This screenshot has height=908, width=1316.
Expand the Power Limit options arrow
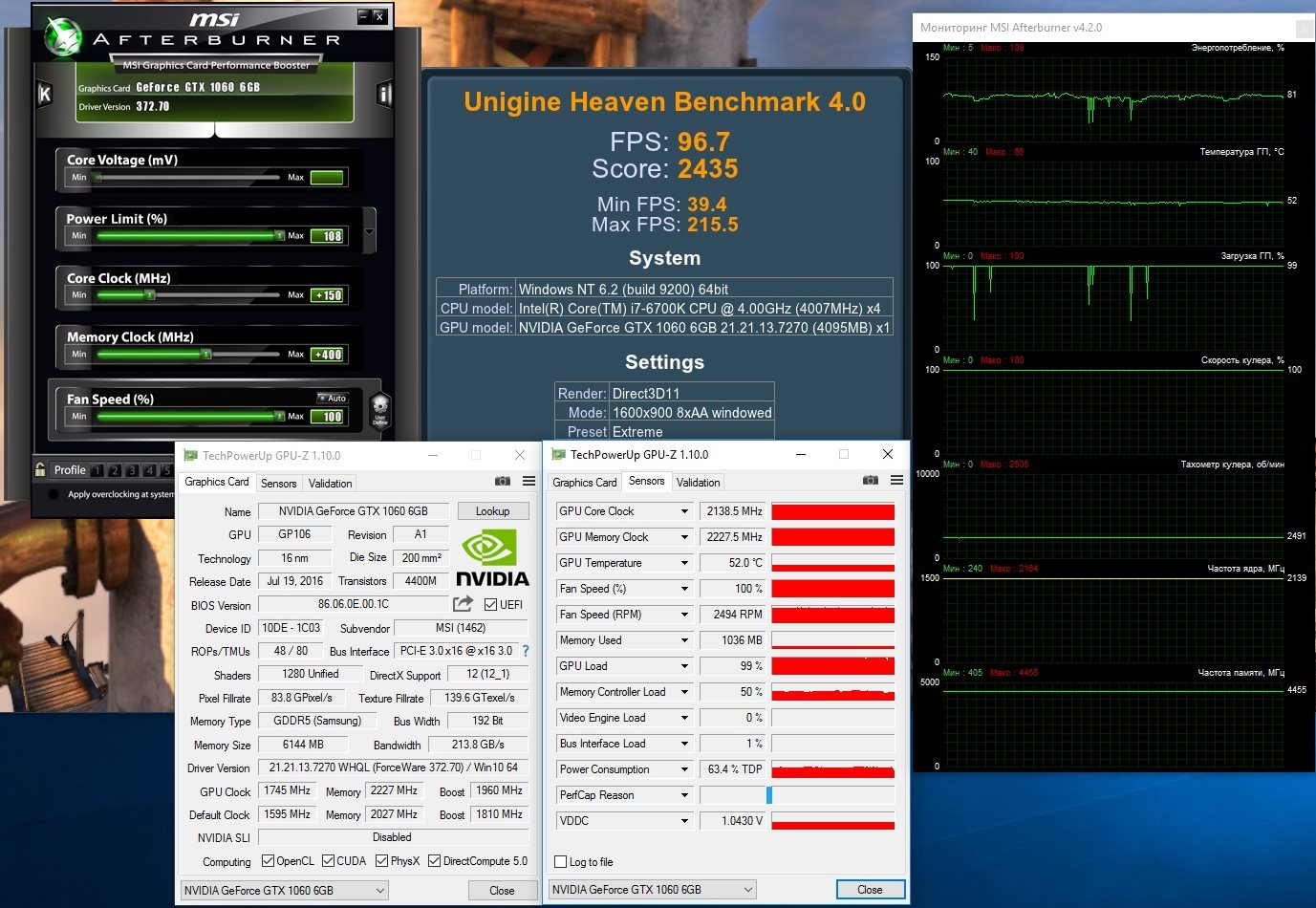click(x=370, y=231)
